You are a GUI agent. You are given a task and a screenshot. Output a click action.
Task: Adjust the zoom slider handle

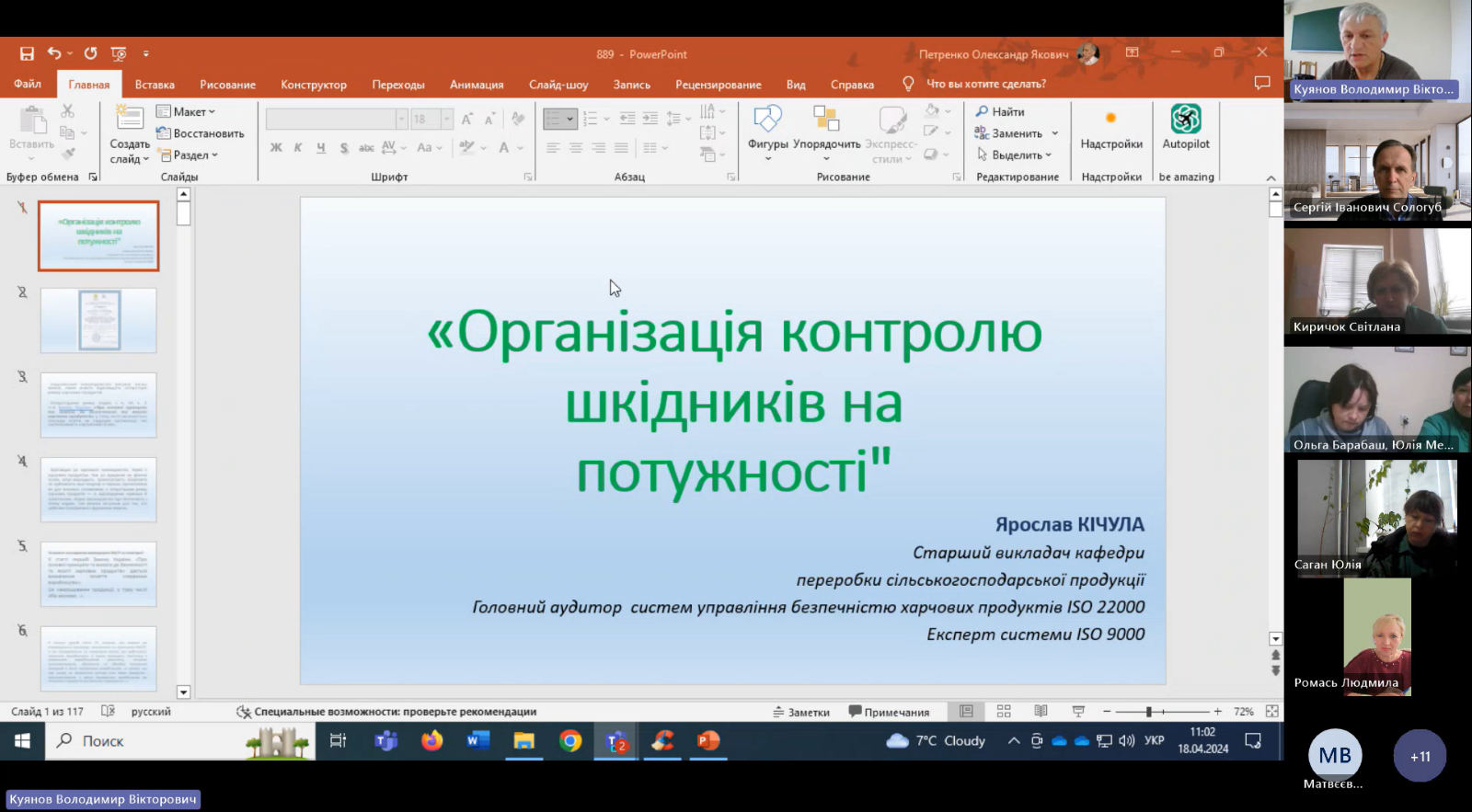[x=1148, y=712]
